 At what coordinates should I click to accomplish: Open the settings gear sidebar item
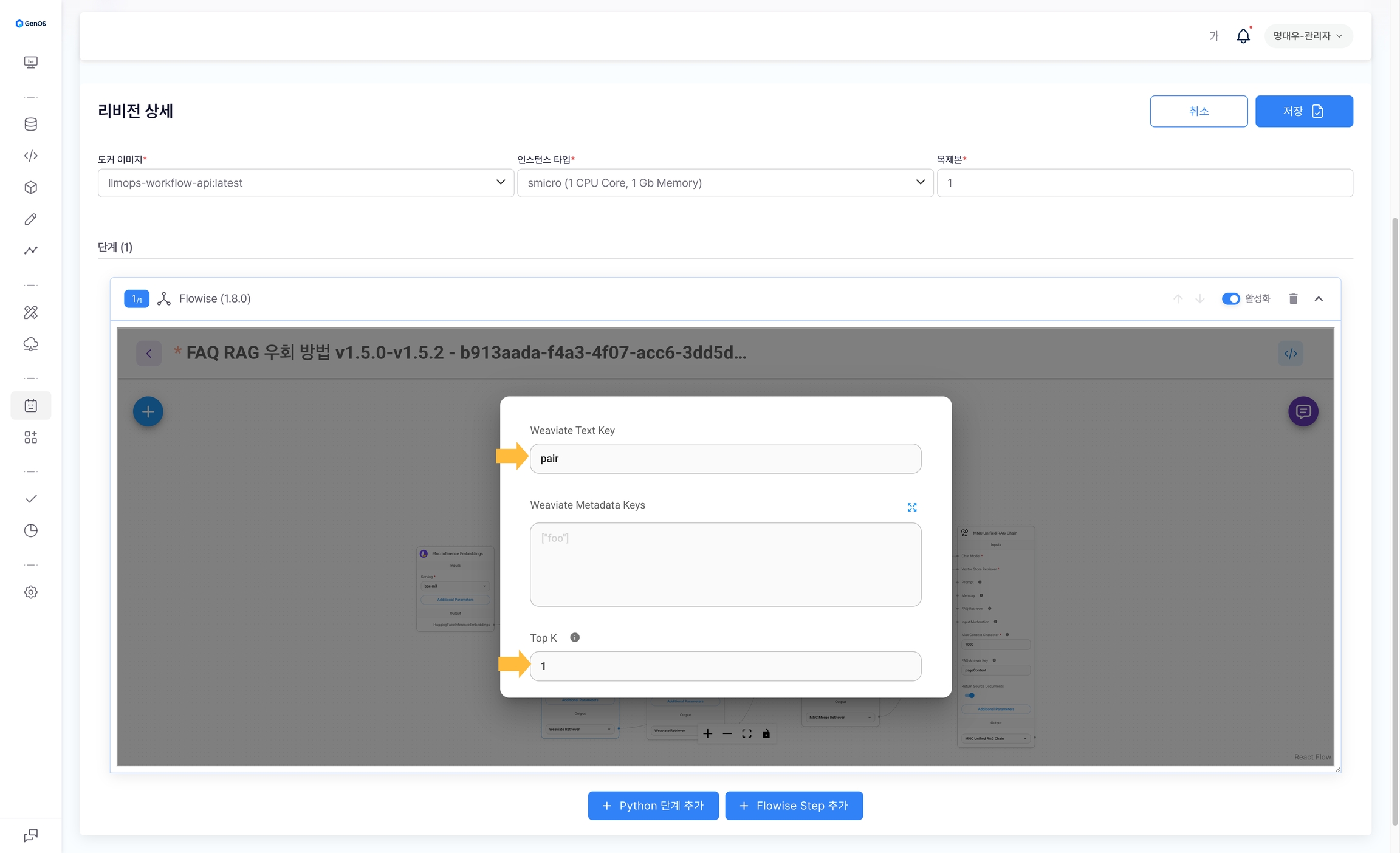pos(31,592)
